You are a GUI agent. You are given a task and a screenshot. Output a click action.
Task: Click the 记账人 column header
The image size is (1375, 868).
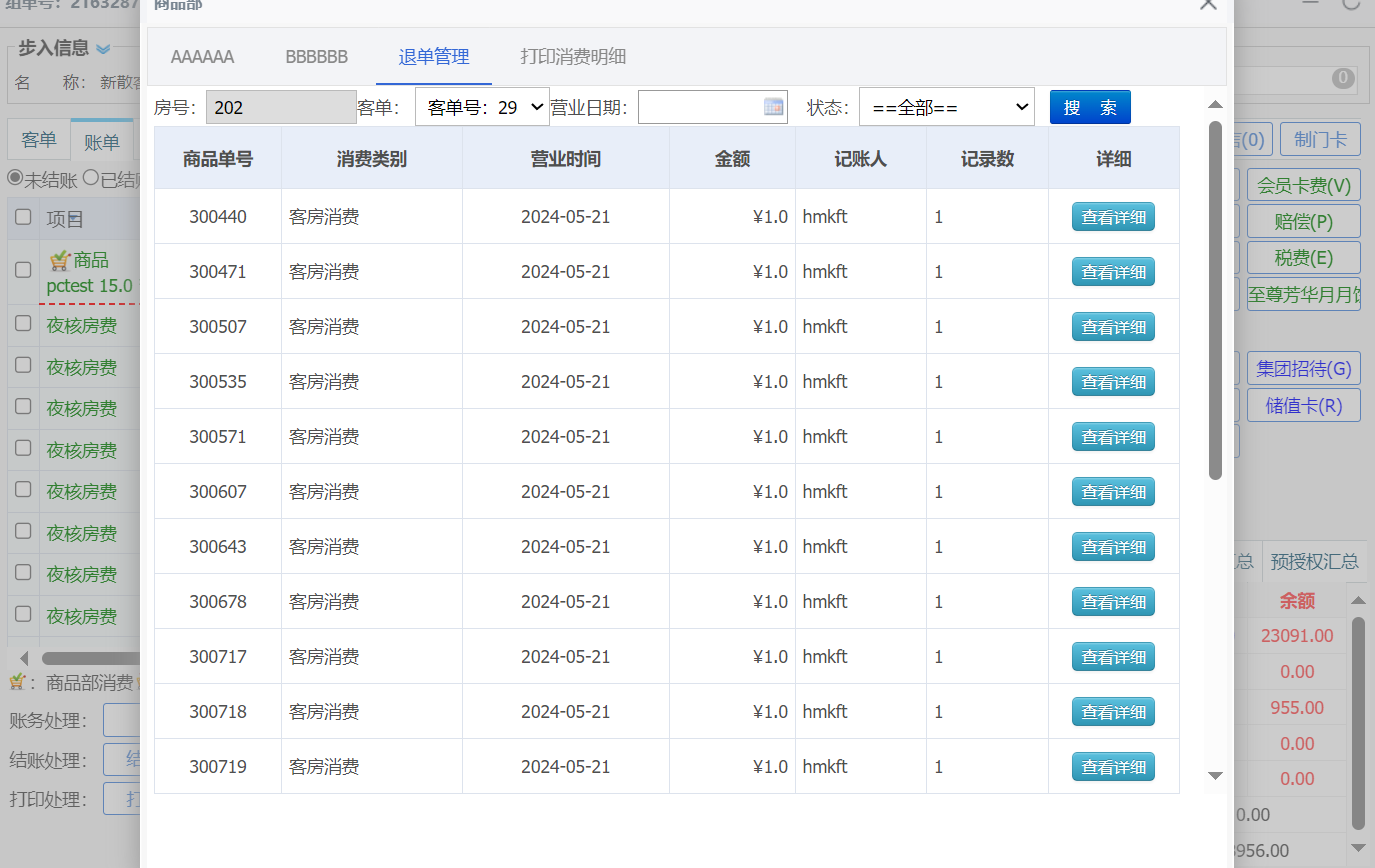[x=861, y=158]
